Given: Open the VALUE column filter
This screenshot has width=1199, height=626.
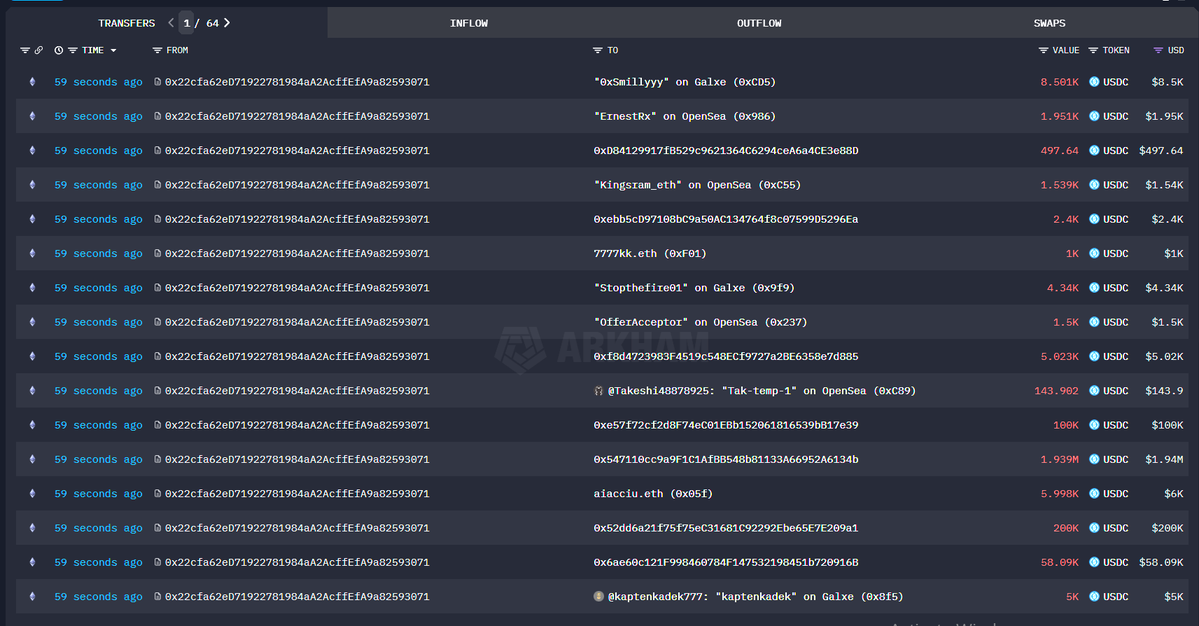Looking at the screenshot, I should pos(1043,50).
